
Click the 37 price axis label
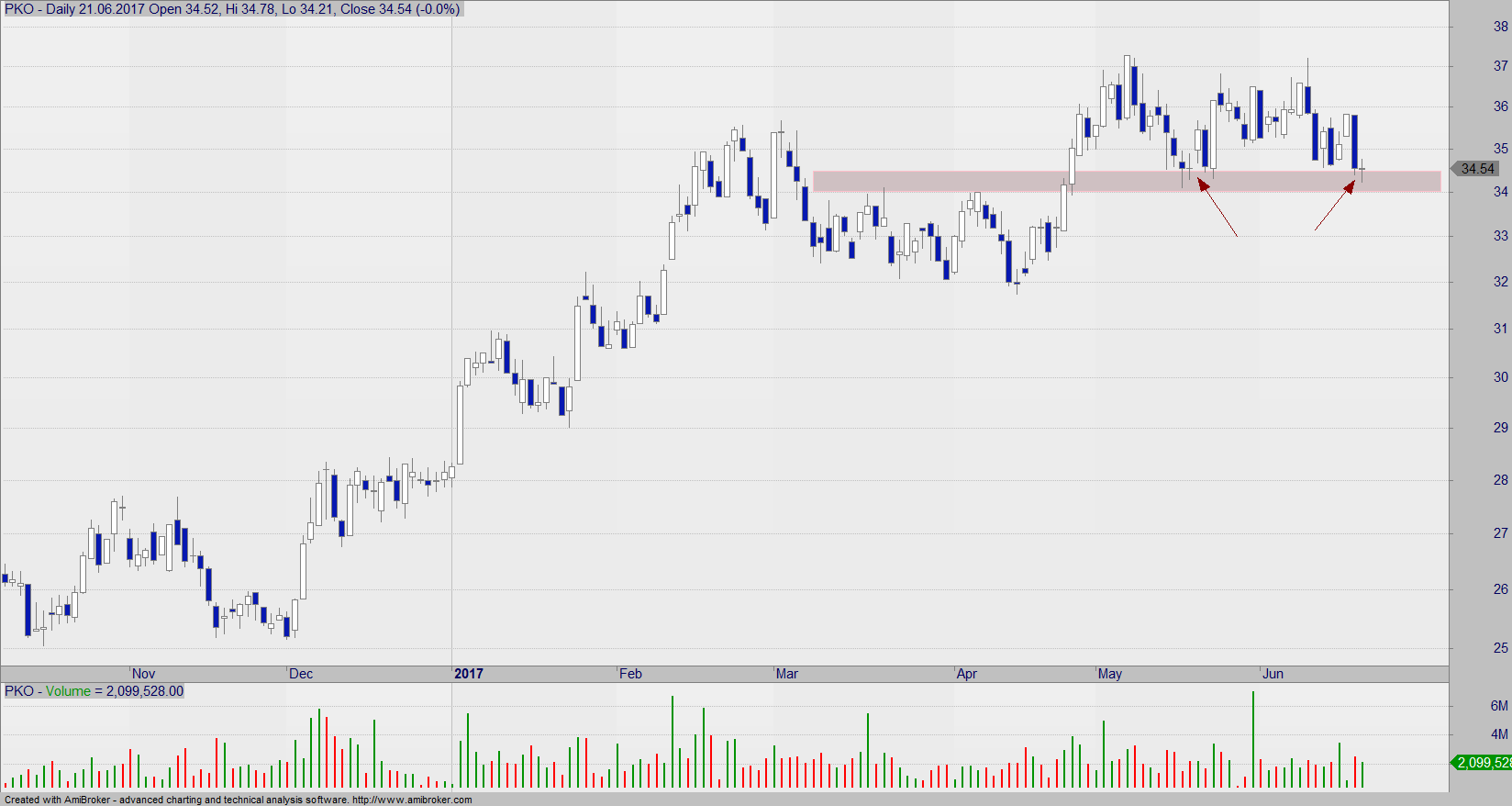[x=1500, y=66]
